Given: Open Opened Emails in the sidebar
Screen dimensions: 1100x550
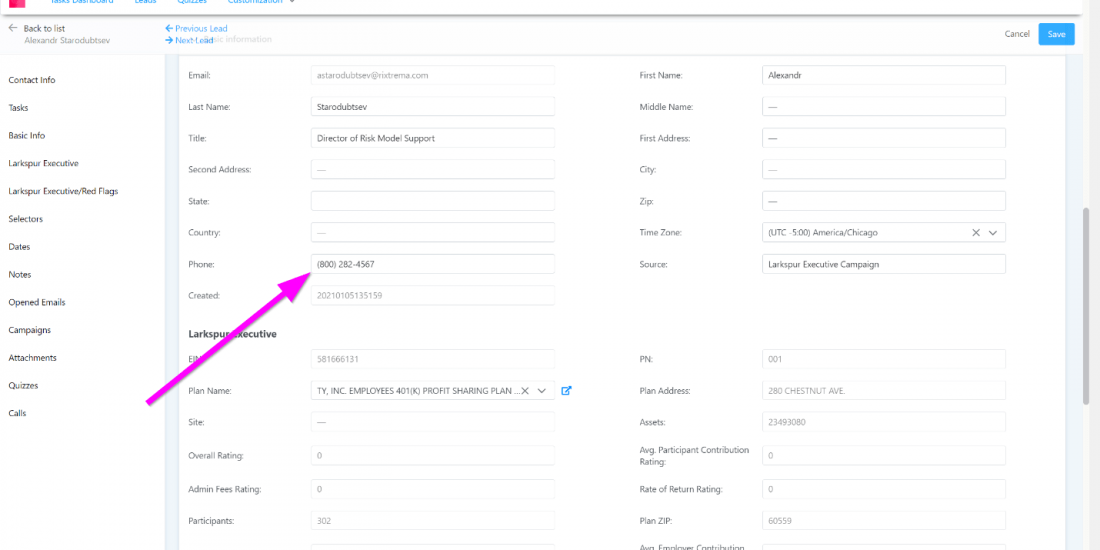Looking at the screenshot, I should [37, 302].
